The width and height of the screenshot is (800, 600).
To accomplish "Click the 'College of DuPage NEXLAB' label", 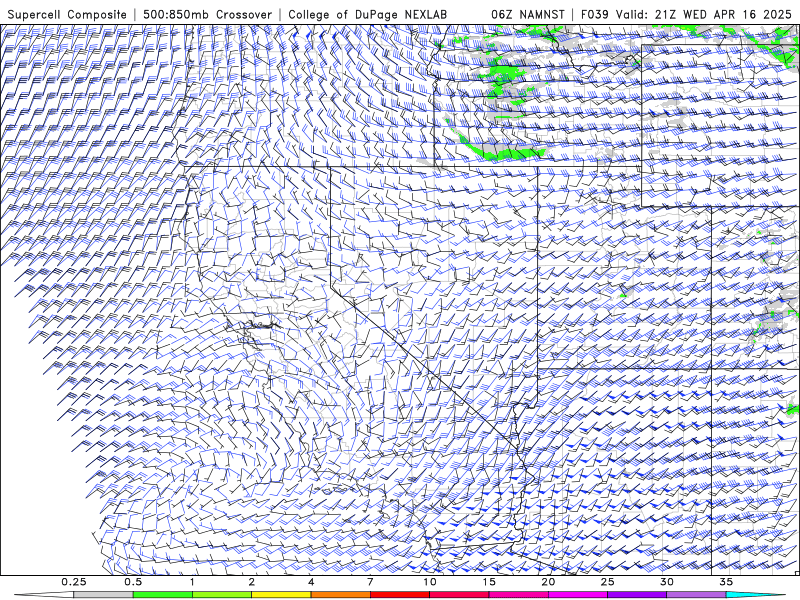I will (368, 14).
